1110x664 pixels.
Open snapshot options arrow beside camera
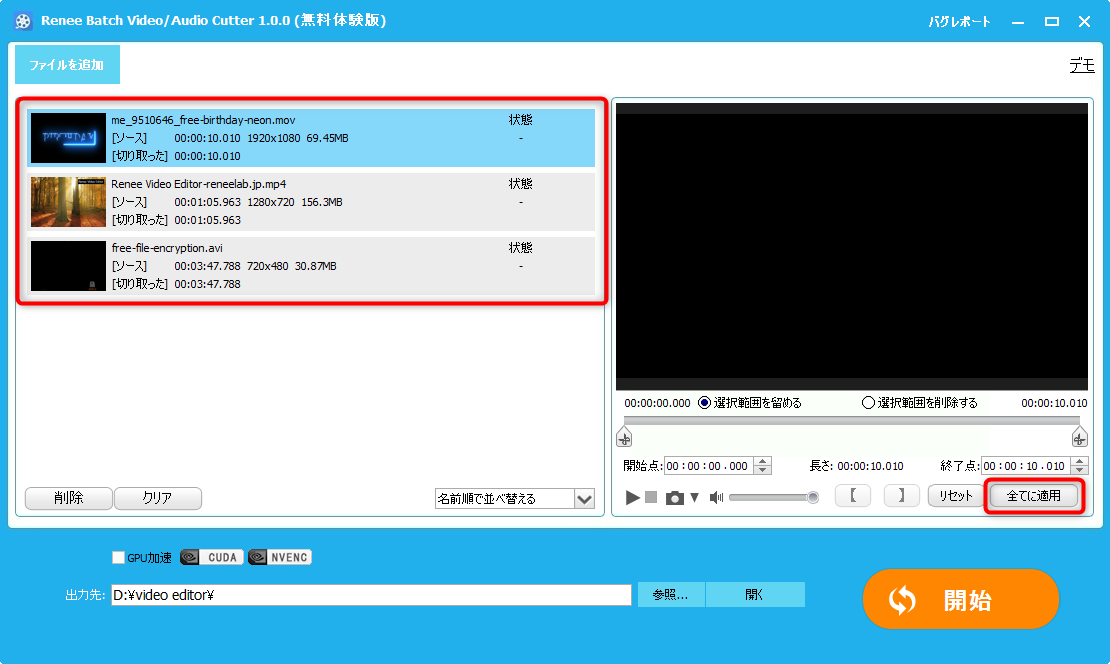pyautogui.click(x=694, y=498)
